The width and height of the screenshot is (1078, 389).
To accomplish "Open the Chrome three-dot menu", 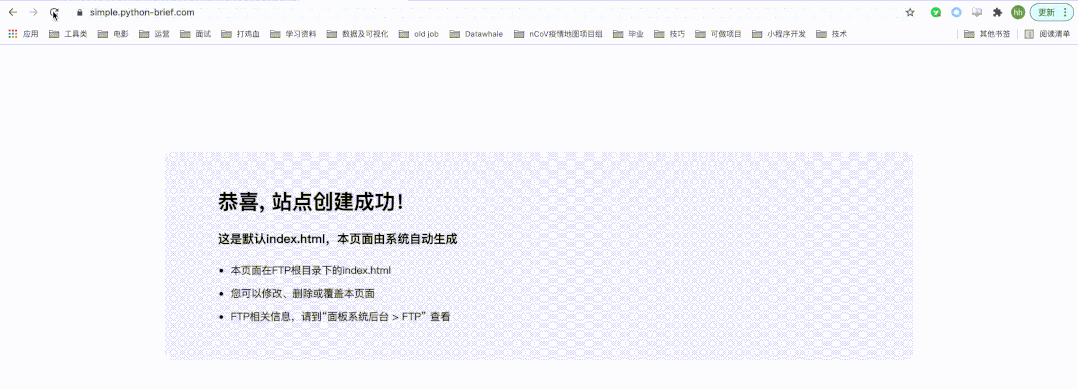I will [1065, 12].
